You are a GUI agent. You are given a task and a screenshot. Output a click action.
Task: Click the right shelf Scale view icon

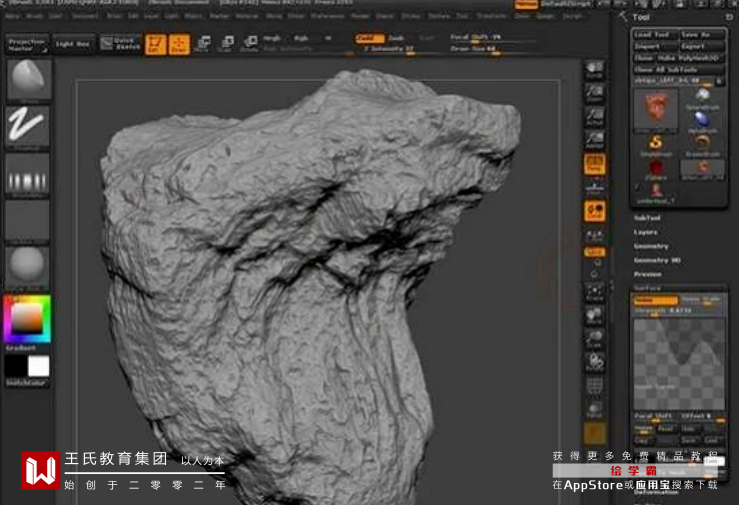[594, 339]
